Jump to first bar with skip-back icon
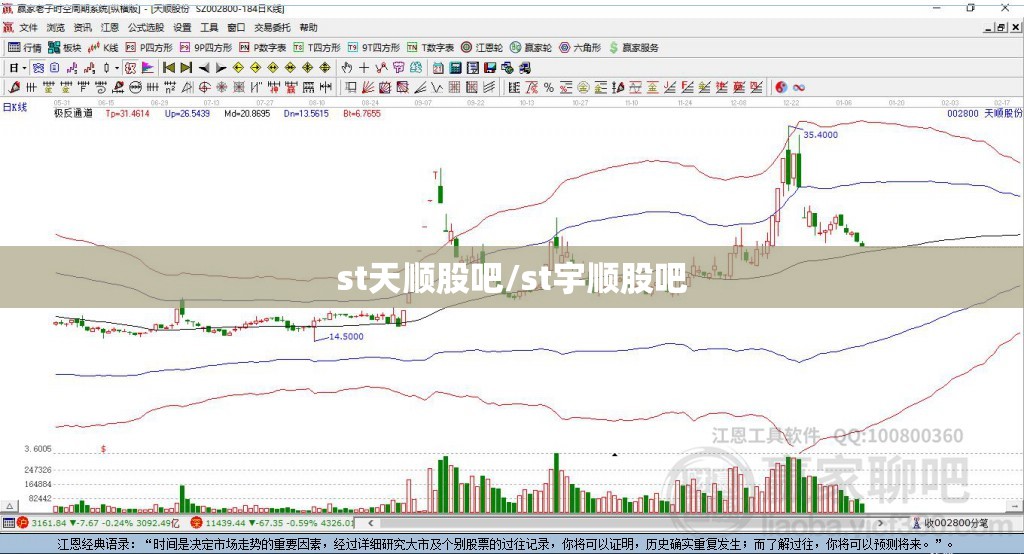The height and width of the screenshot is (554, 1024). (168, 67)
